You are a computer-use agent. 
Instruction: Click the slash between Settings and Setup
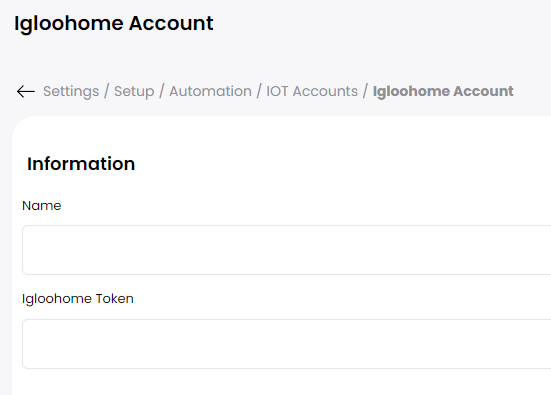click(106, 91)
